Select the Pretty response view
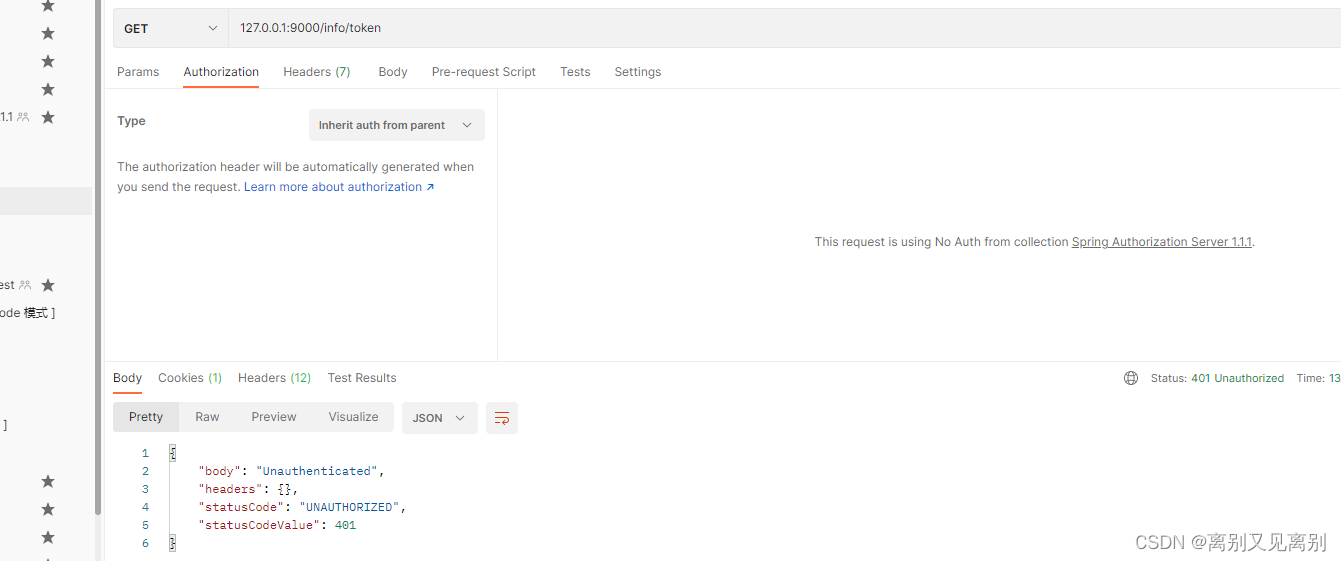The width and height of the screenshot is (1341, 561). click(146, 417)
